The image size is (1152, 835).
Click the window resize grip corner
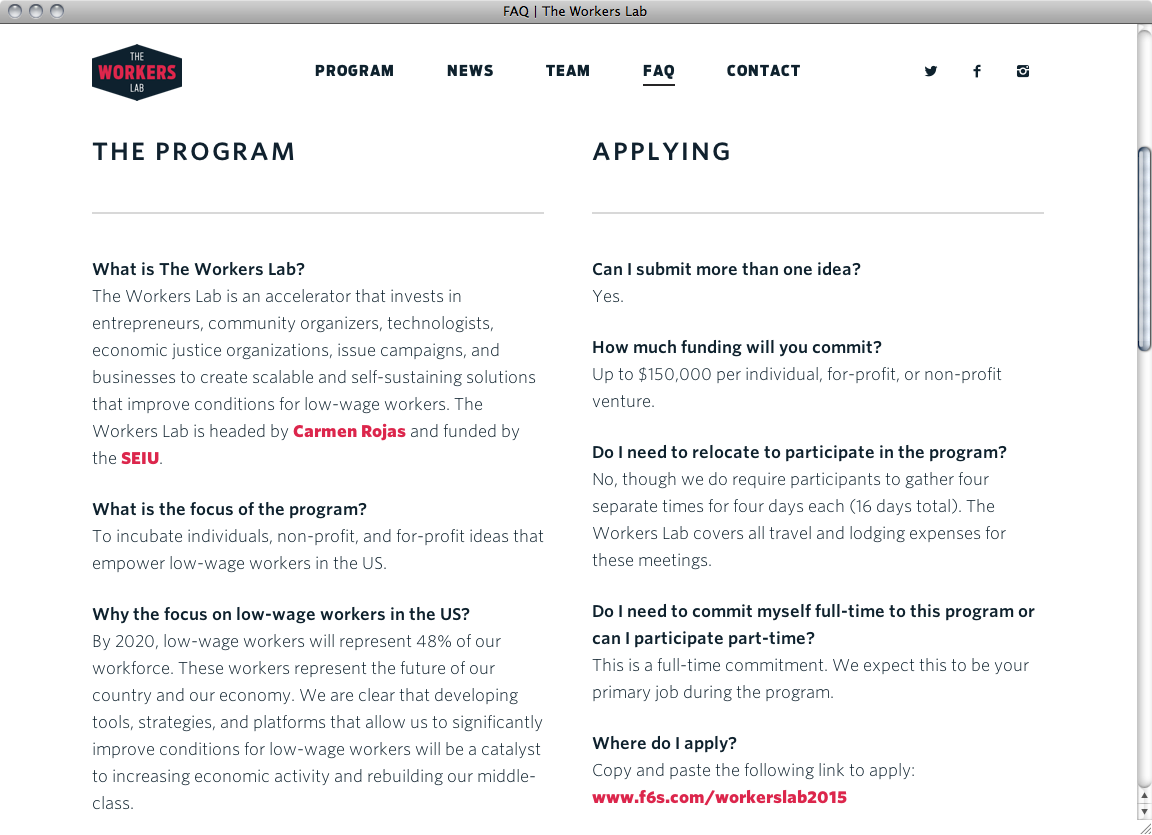tap(1144, 828)
